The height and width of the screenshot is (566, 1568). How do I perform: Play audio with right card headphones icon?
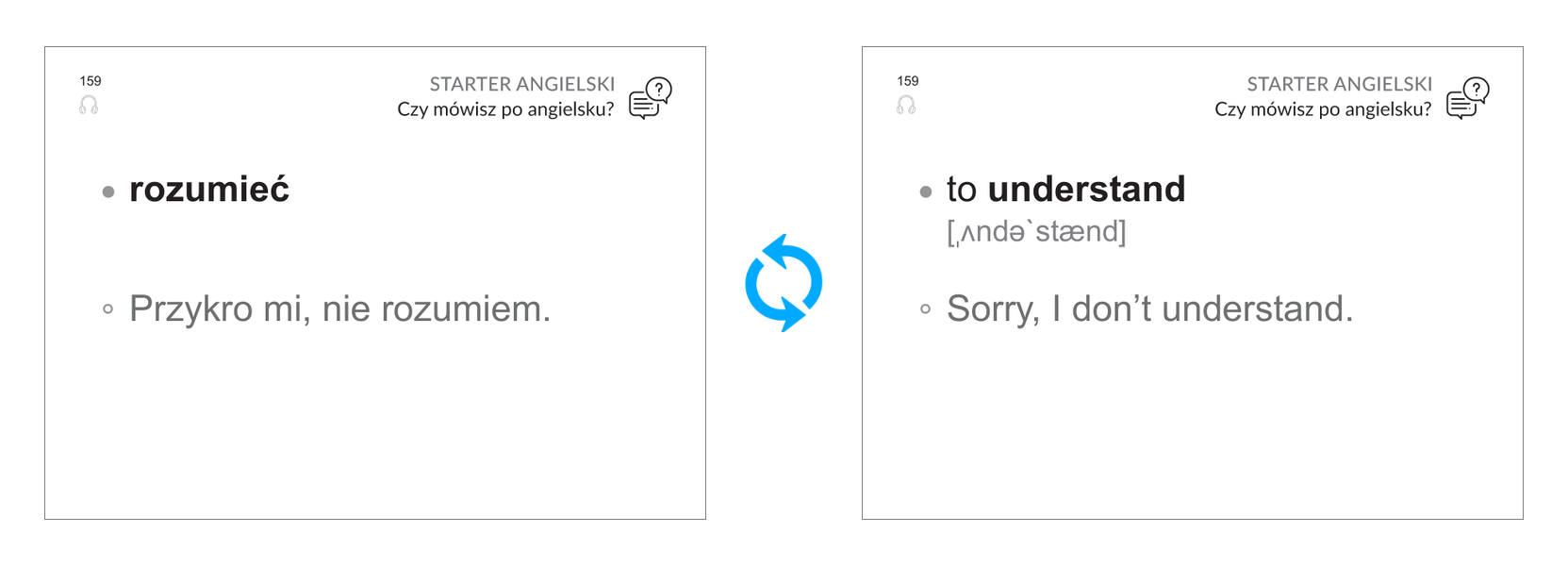(906, 105)
